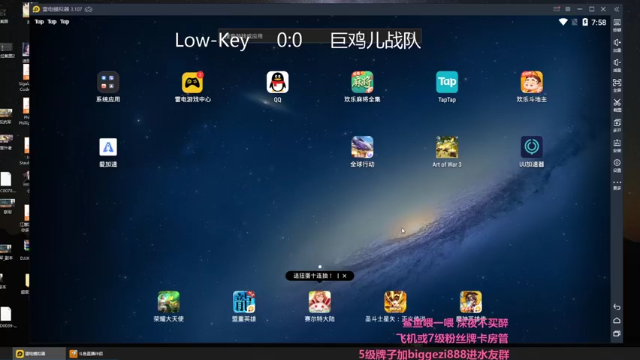
Task: Open the QQ penguin app
Action: (x=277, y=82)
